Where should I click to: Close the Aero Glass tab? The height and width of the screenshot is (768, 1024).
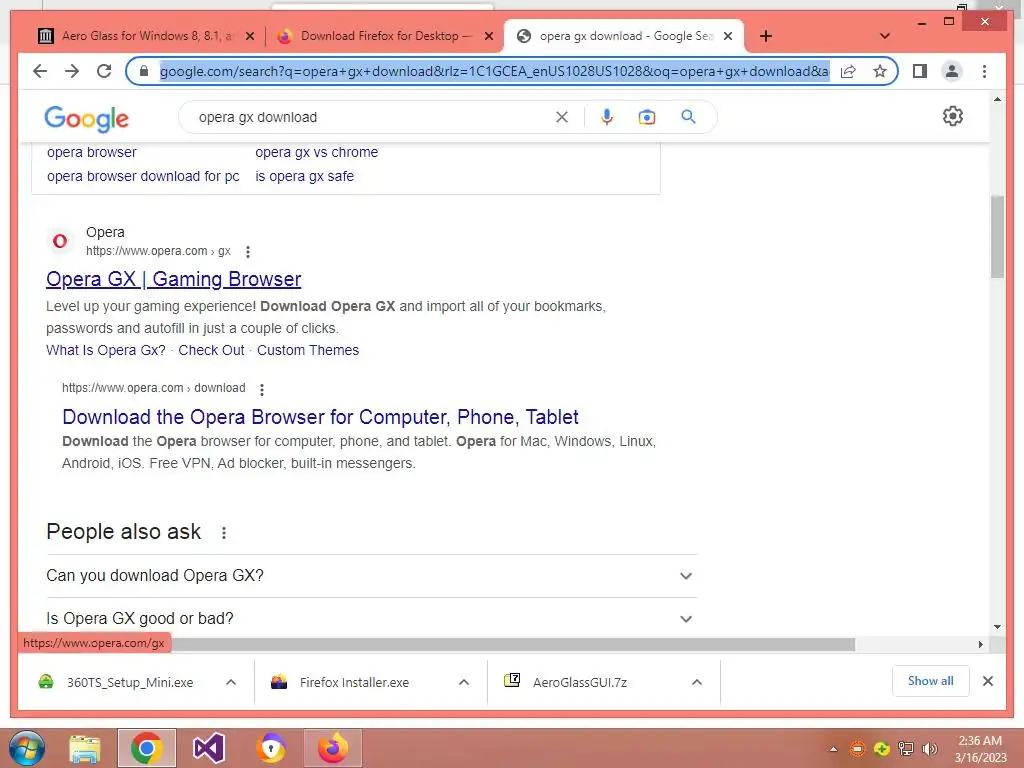249,36
